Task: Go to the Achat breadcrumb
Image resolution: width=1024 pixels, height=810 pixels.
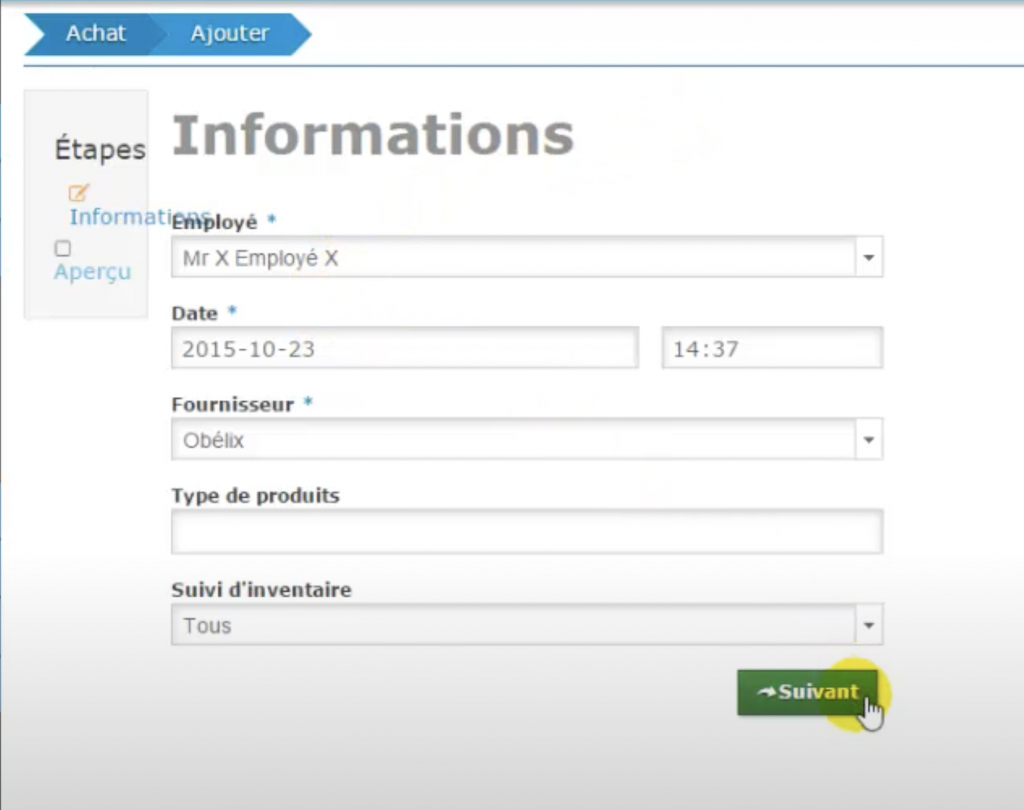Action: (95, 33)
